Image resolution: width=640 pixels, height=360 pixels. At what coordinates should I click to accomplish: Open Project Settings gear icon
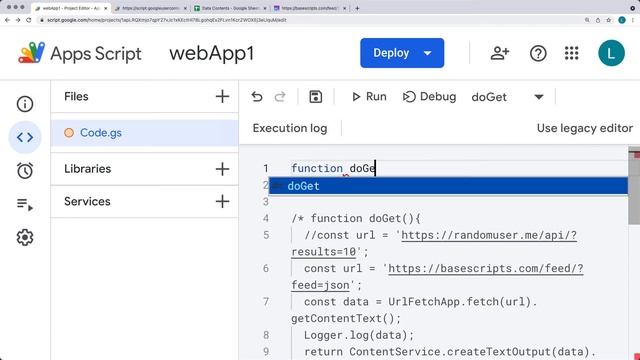coord(25,237)
